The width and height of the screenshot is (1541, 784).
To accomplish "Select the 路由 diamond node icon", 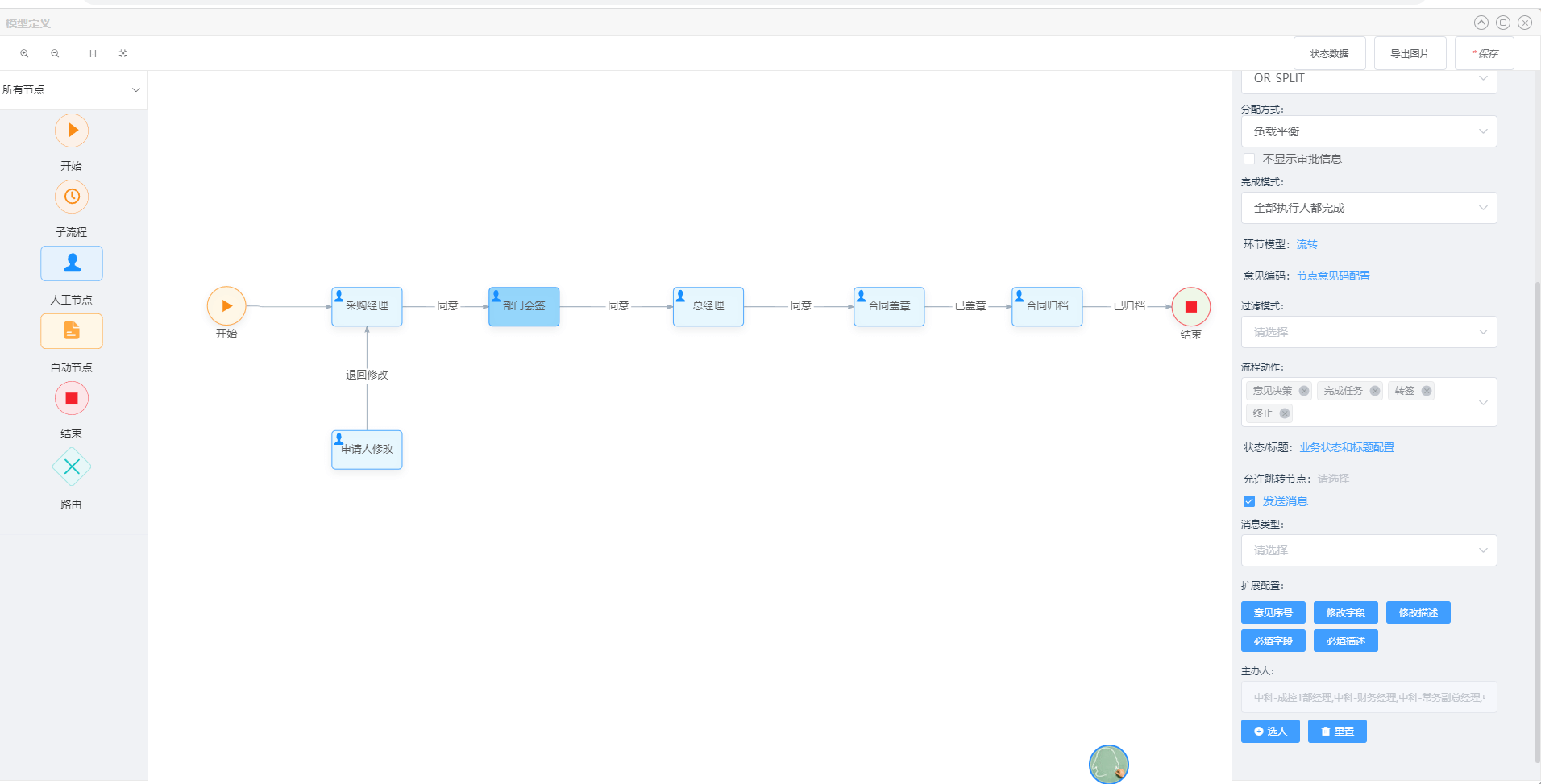I will point(72,467).
